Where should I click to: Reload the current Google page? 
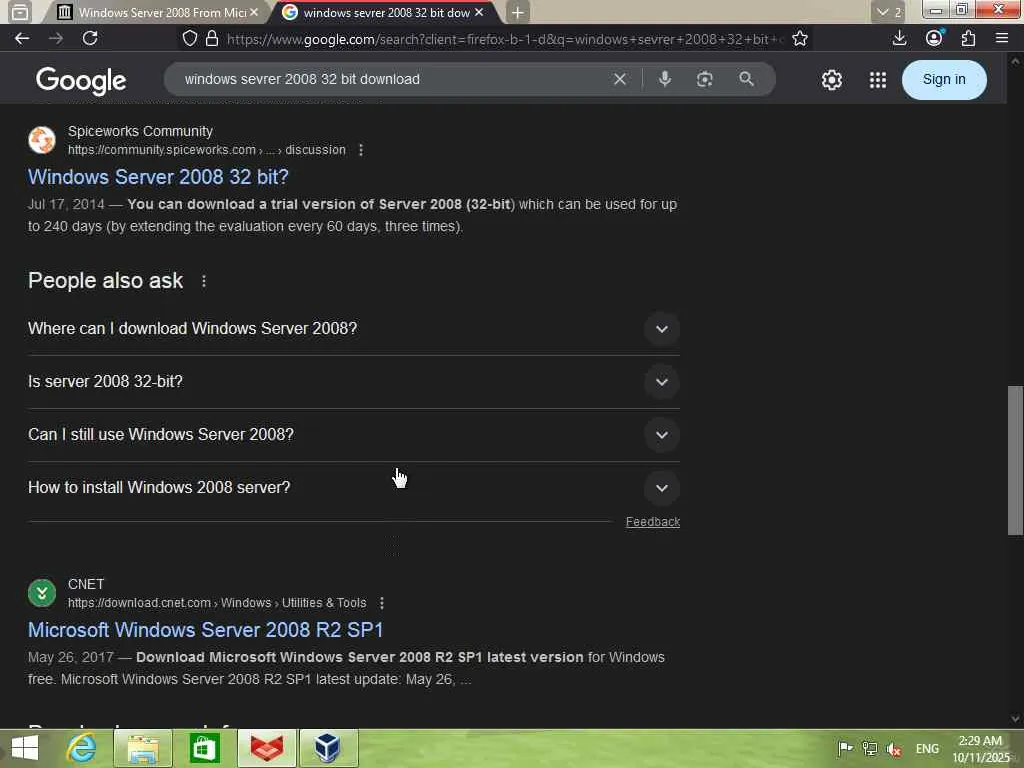click(90, 39)
